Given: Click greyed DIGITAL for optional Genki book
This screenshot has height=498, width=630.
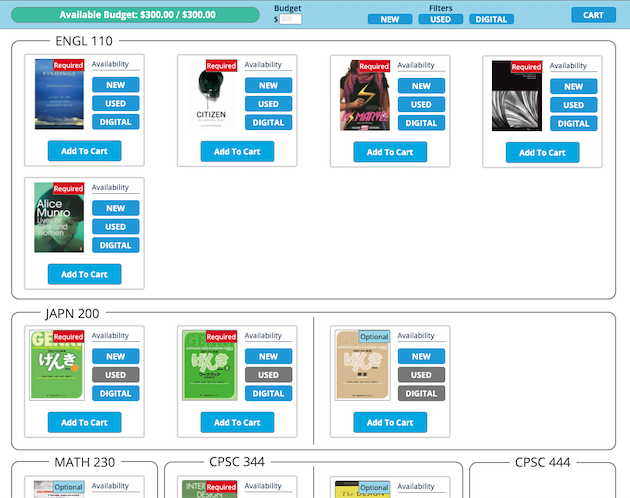Looking at the screenshot, I should [421, 393].
